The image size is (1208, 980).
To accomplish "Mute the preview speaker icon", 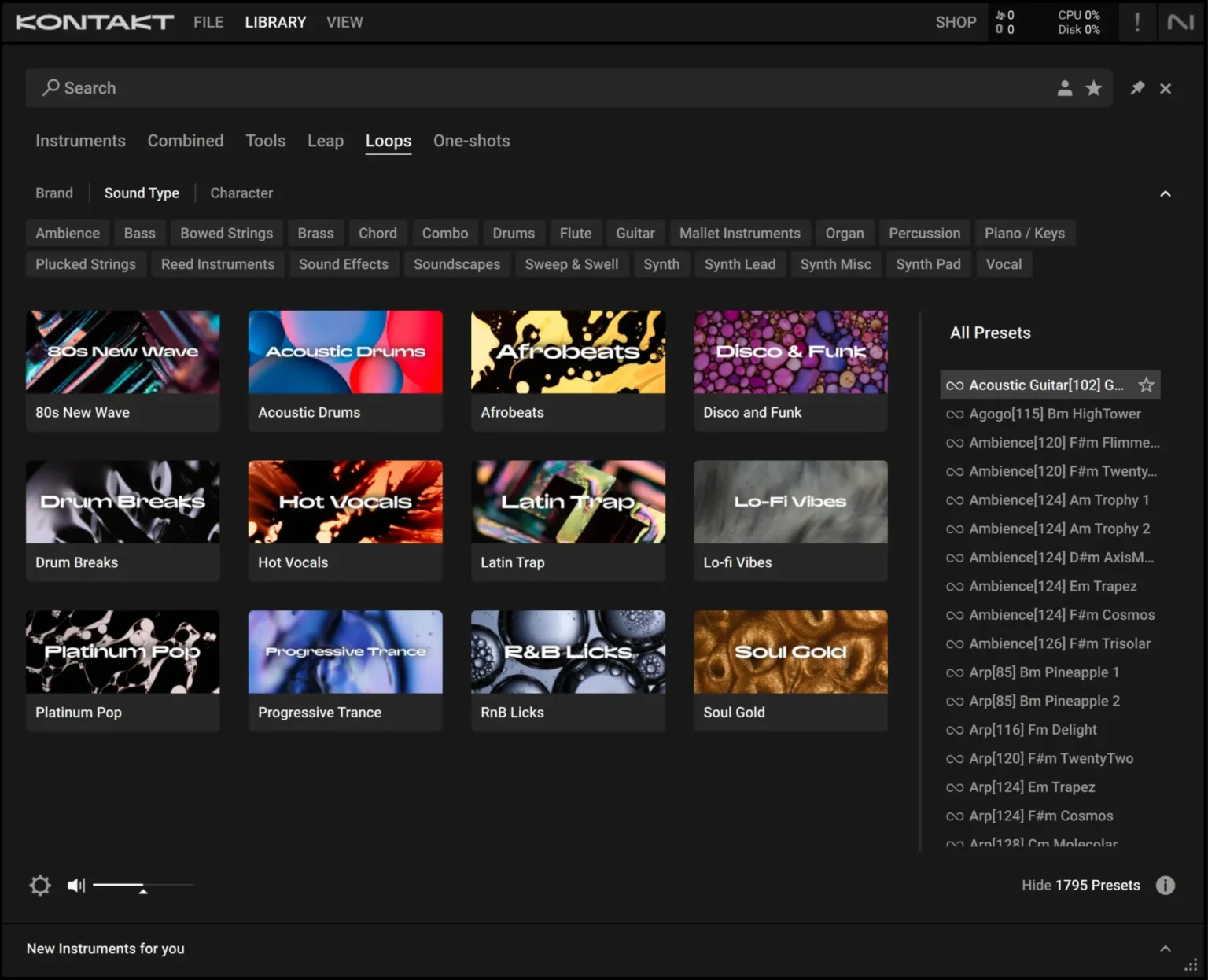I will 76,886.
